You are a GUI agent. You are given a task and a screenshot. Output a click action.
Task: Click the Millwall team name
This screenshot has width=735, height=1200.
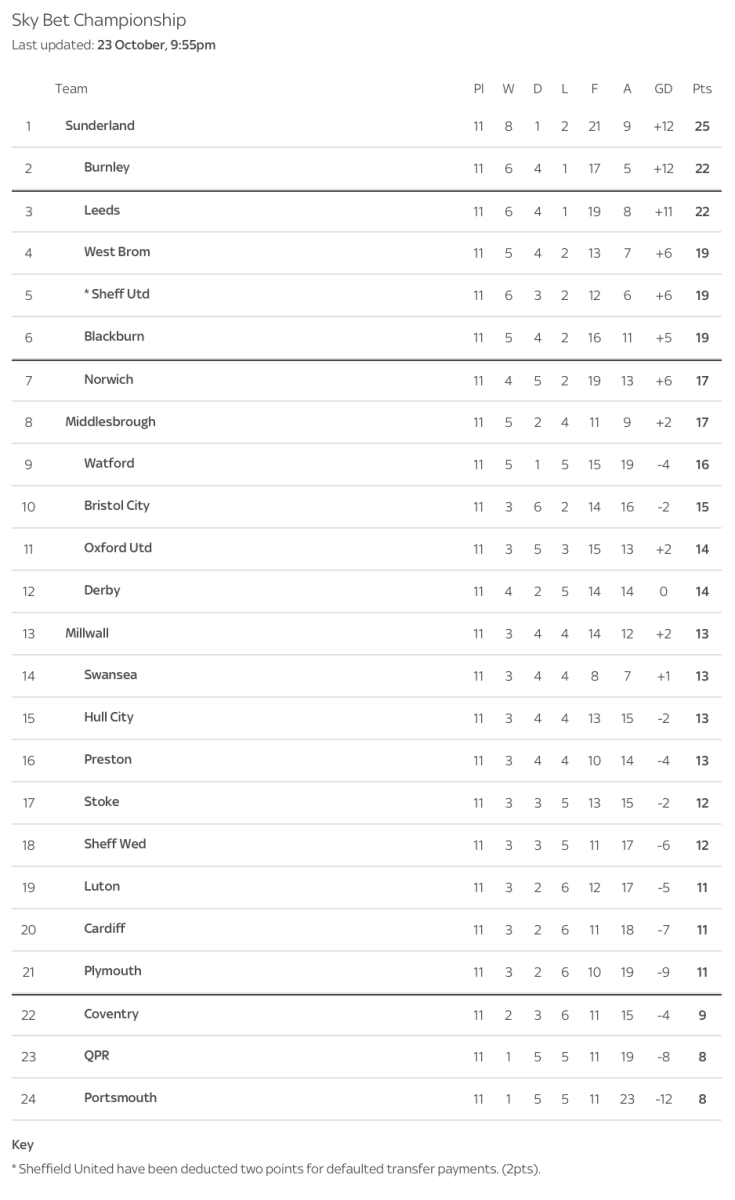87,633
